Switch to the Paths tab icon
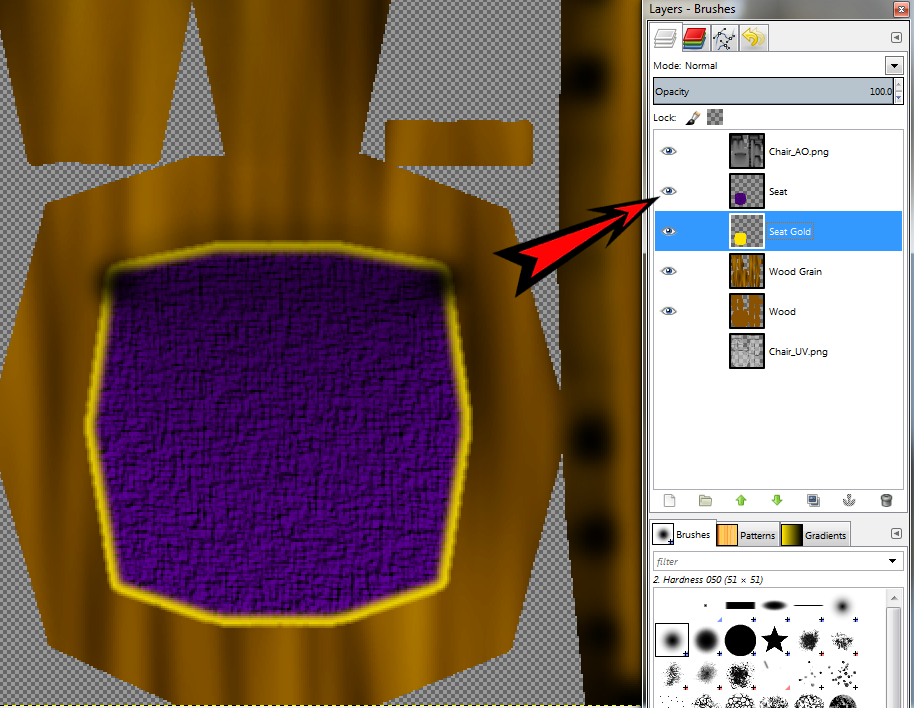 pos(723,38)
